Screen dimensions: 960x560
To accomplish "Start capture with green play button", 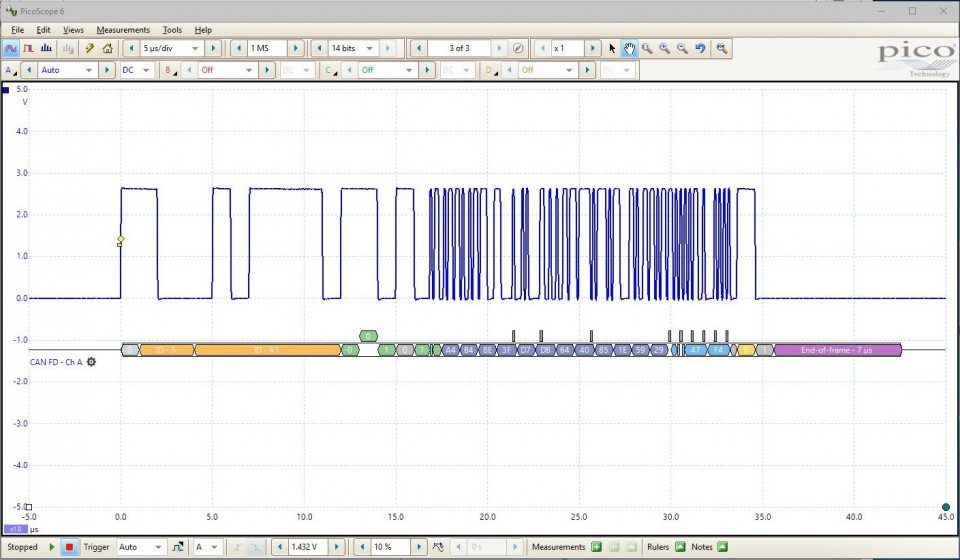I will (52, 547).
